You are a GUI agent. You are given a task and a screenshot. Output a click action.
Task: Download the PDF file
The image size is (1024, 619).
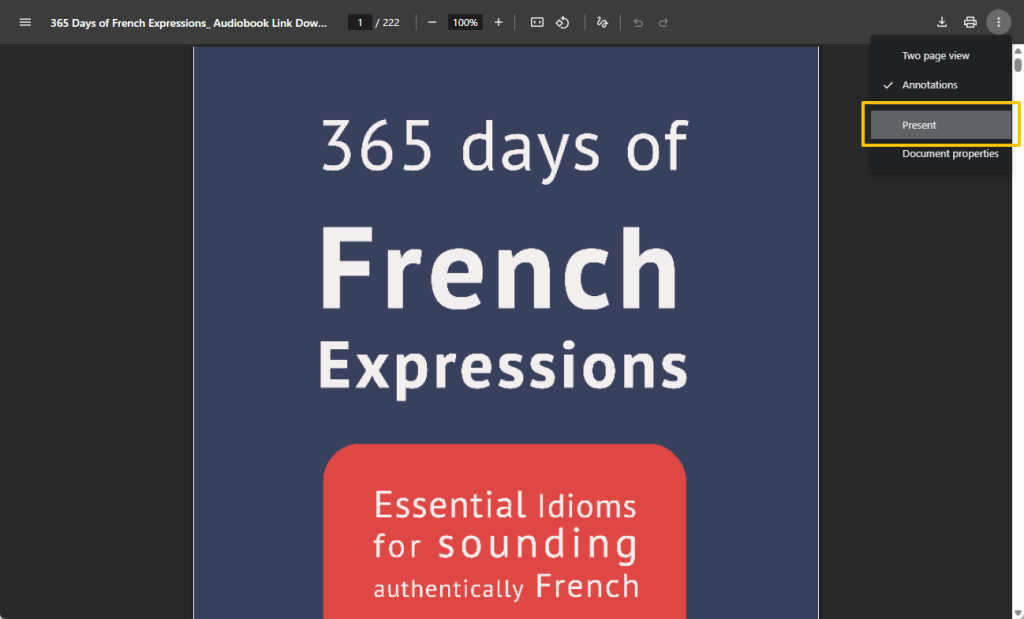tap(941, 21)
